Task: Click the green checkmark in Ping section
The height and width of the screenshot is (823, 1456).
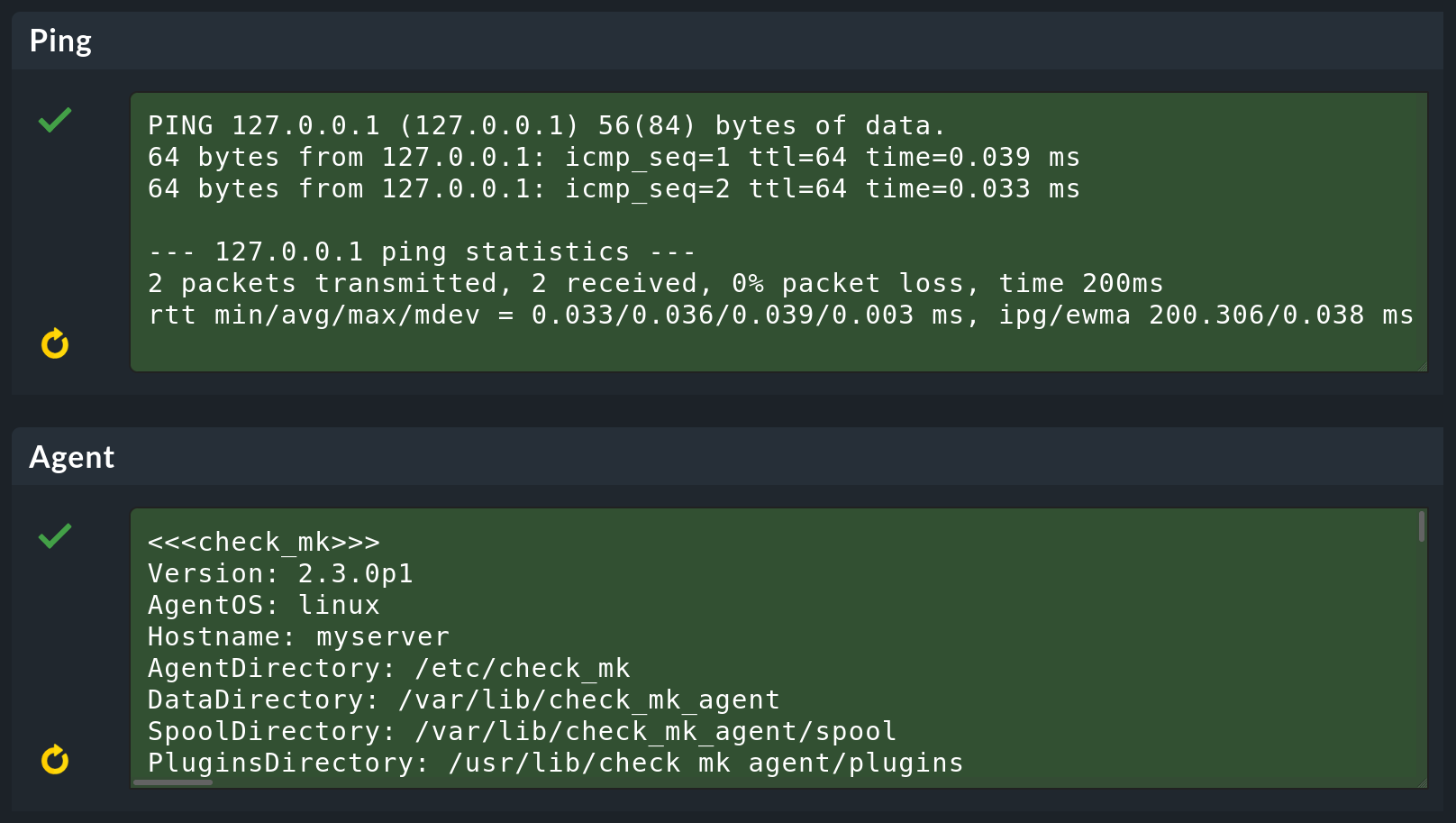Action: tap(55, 120)
